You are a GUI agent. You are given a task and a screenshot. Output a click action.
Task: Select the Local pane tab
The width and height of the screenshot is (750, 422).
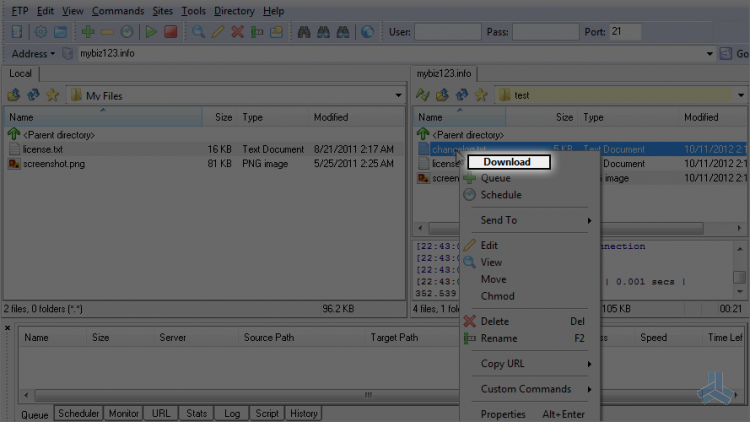coord(20,74)
